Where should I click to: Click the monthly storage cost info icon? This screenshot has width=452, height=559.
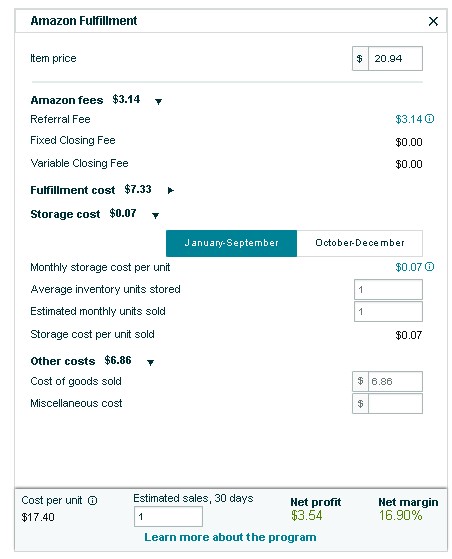430,267
